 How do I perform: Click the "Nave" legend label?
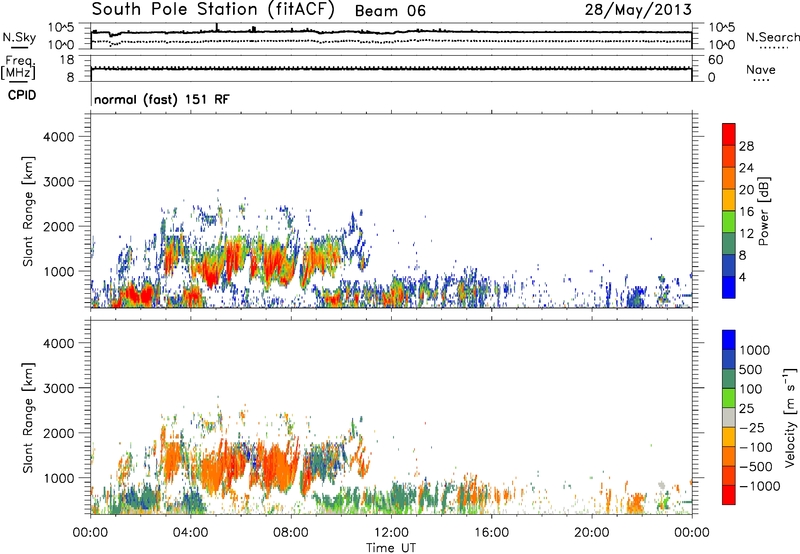[761, 70]
